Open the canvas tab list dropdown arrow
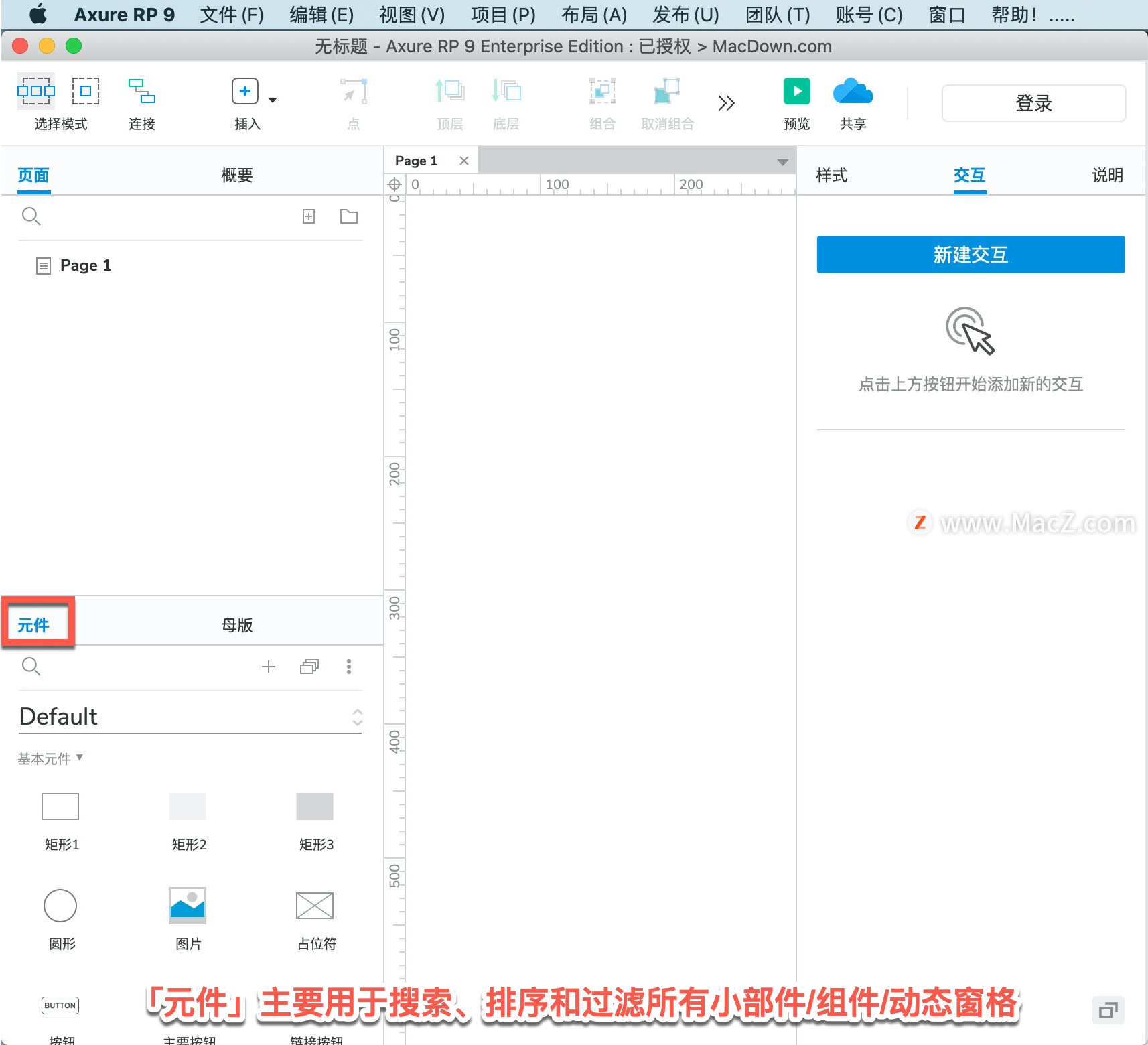Image resolution: width=1148 pixels, height=1045 pixels. [x=782, y=162]
